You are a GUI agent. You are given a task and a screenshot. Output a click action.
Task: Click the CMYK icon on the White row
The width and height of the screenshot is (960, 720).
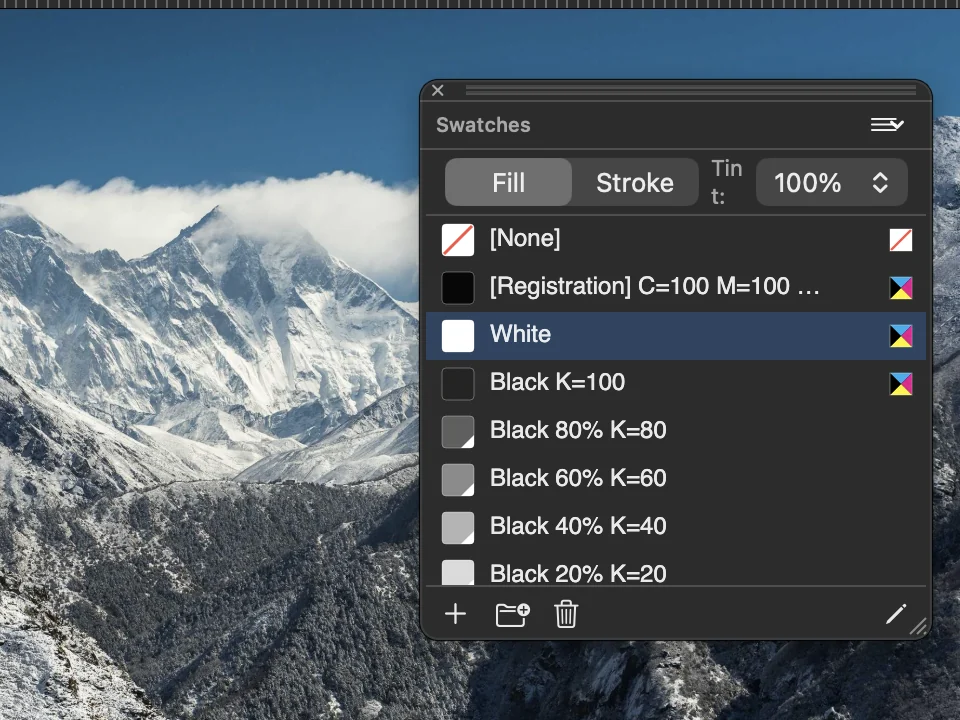pos(901,336)
